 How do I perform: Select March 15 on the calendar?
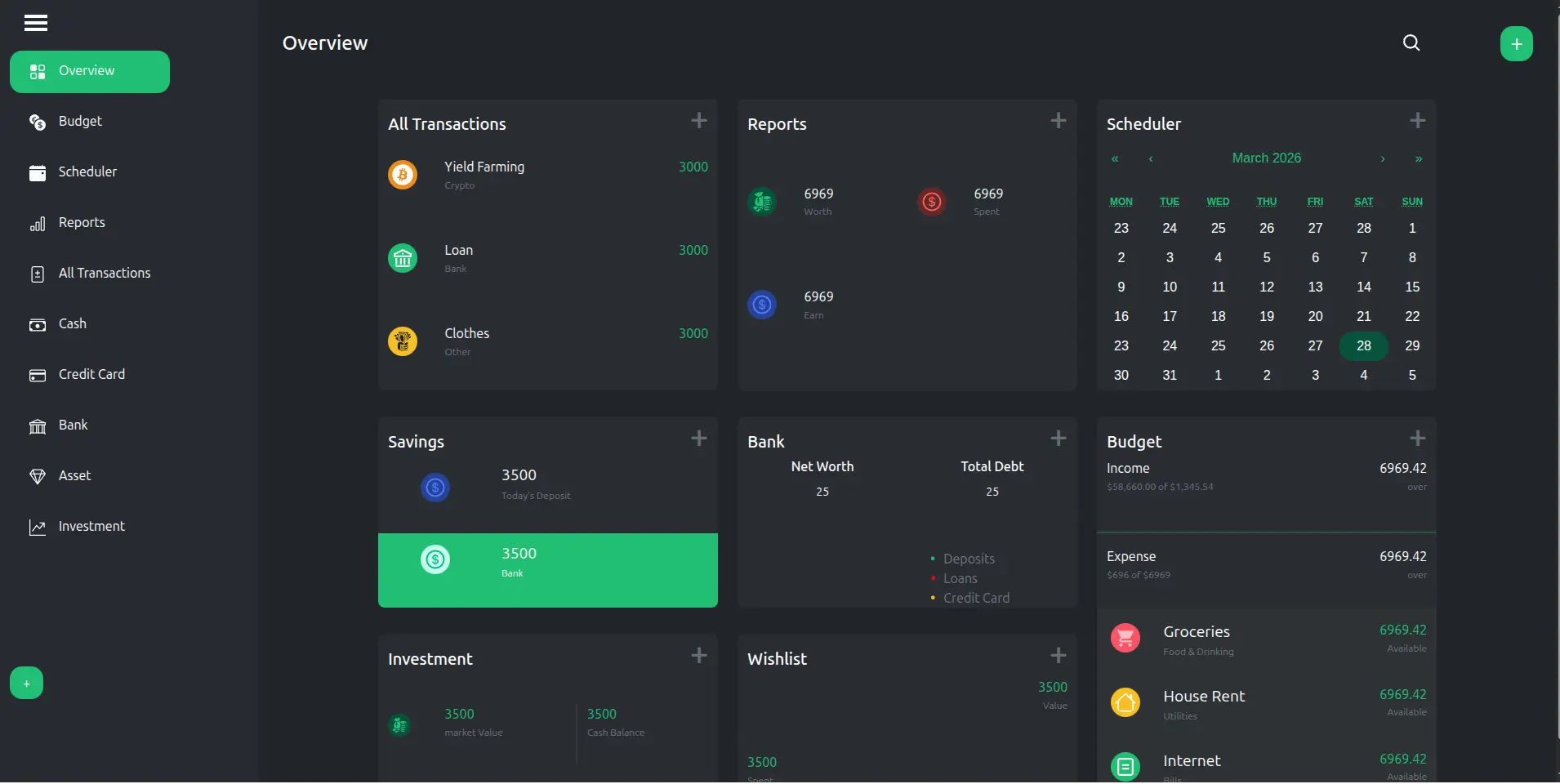click(x=1411, y=287)
